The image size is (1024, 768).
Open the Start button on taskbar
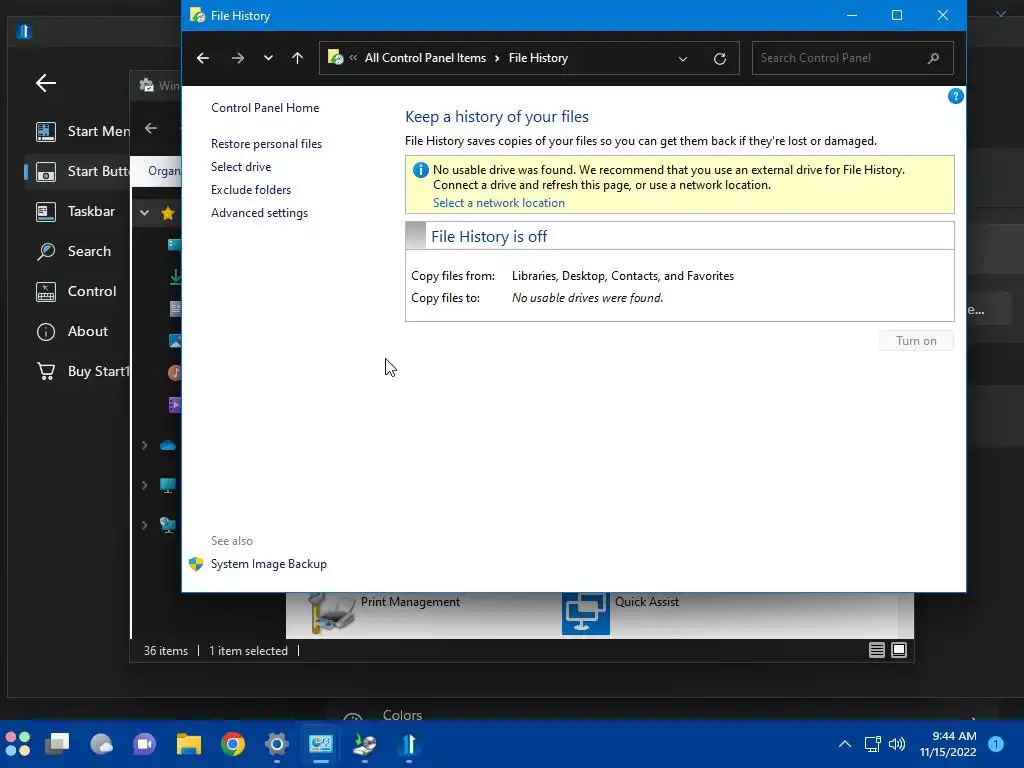[x=18, y=744]
